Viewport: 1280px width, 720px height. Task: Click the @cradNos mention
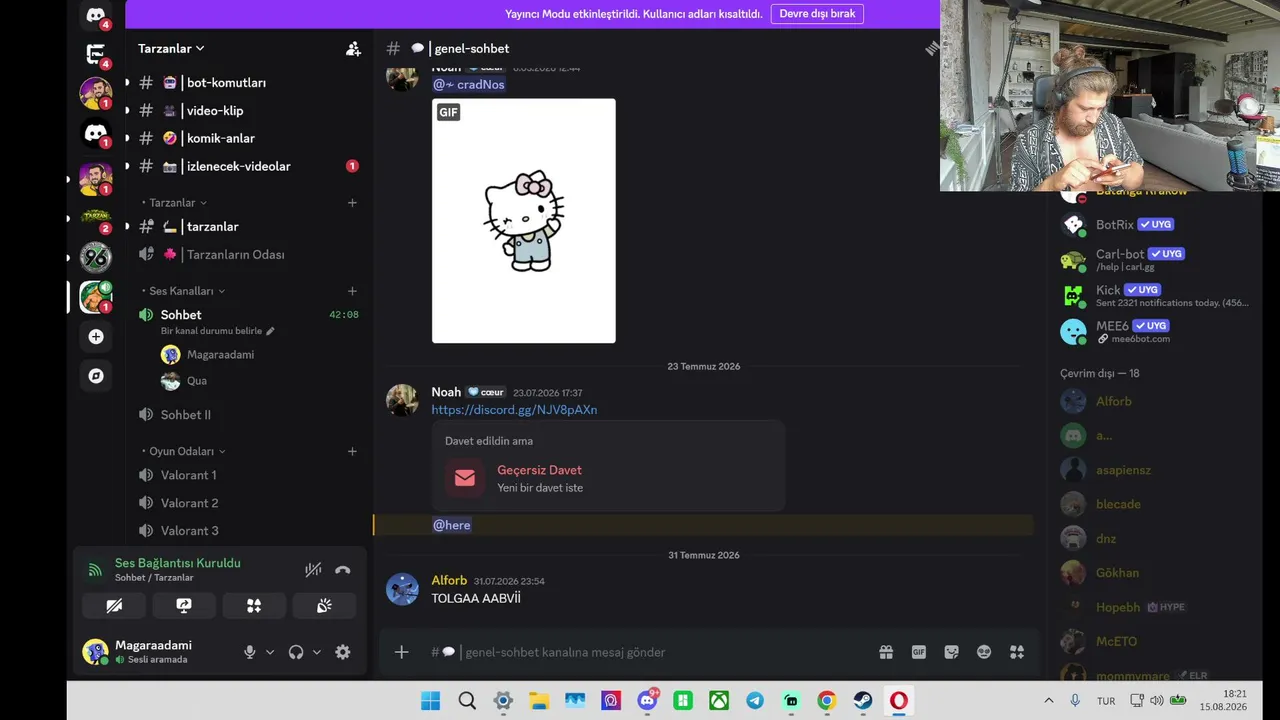(468, 85)
